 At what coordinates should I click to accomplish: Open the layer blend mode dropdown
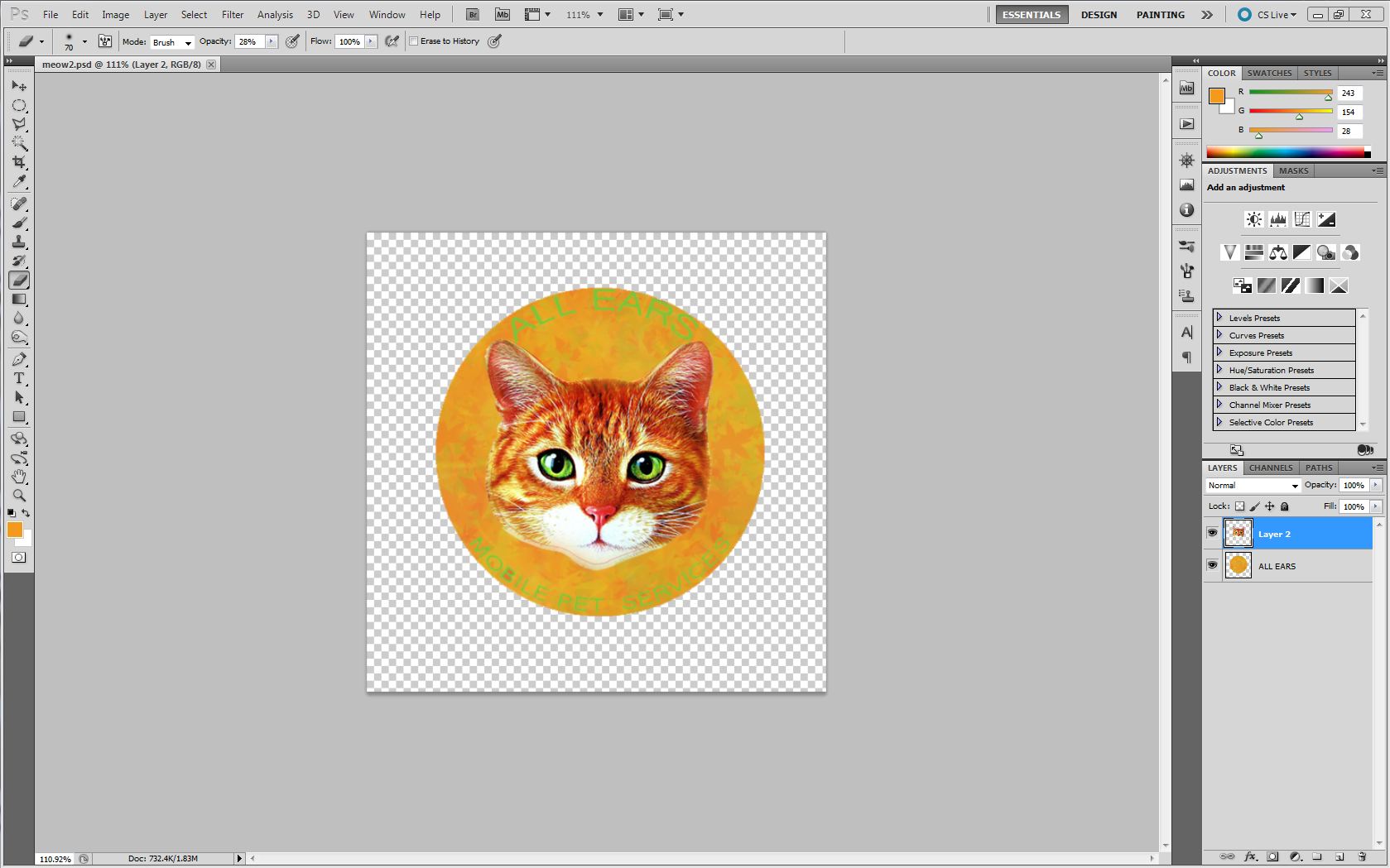(1253, 486)
